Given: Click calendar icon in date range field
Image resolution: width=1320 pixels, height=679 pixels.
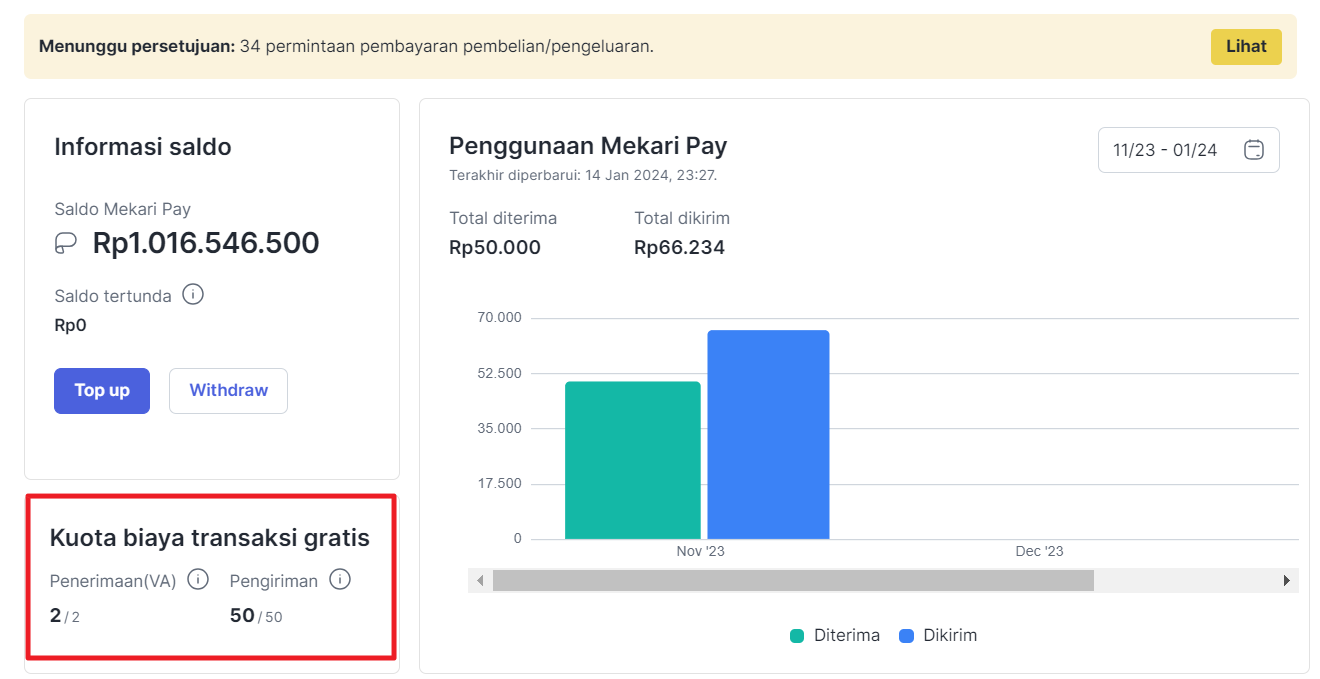Looking at the screenshot, I should click(x=1254, y=150).
